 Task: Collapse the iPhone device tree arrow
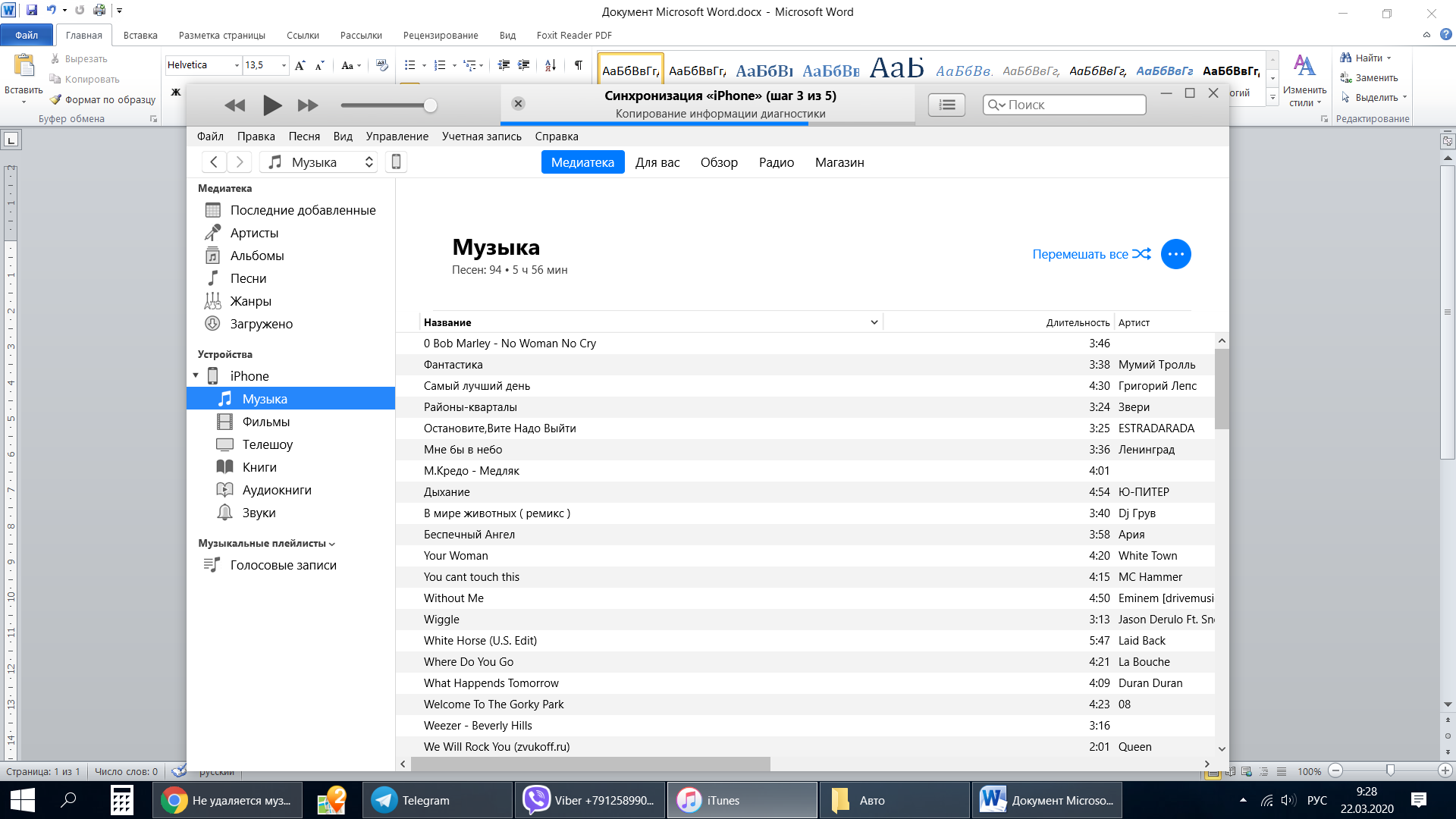(196, 375)
